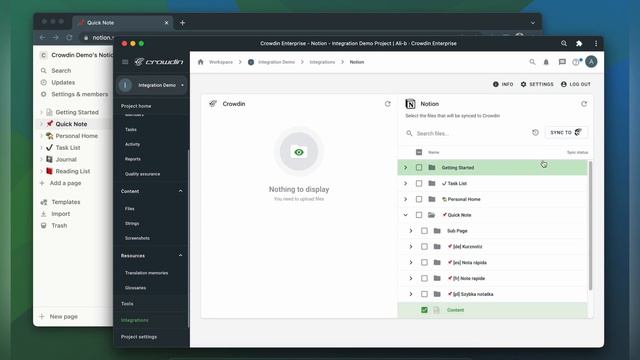Open the messages chat icon

point(562,62)
